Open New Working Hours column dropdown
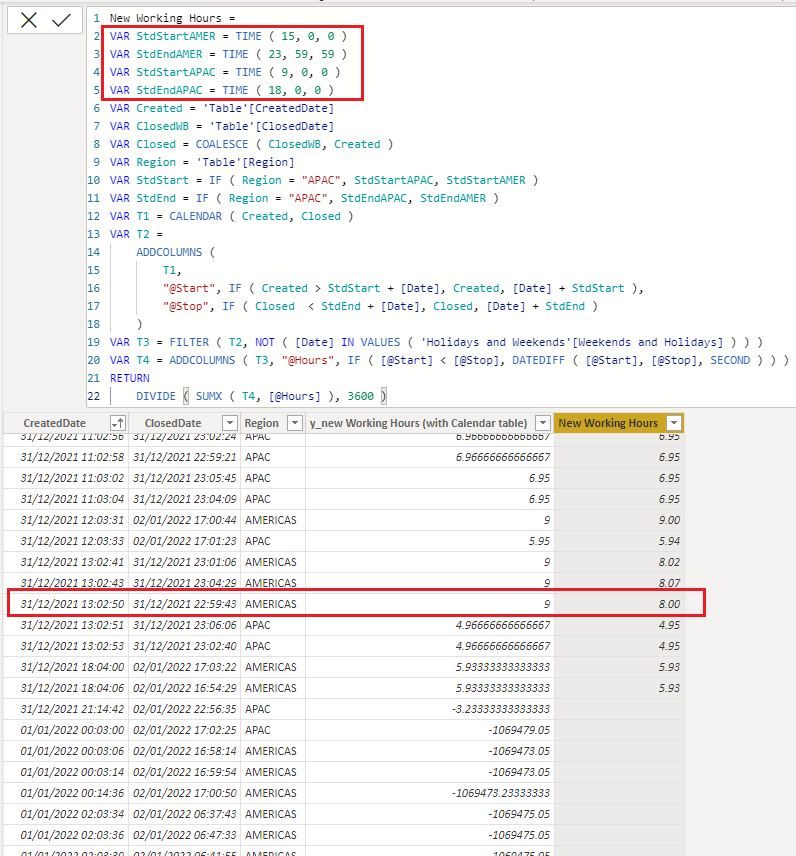Viewport: 796px width, 856px height. (674, 423)
